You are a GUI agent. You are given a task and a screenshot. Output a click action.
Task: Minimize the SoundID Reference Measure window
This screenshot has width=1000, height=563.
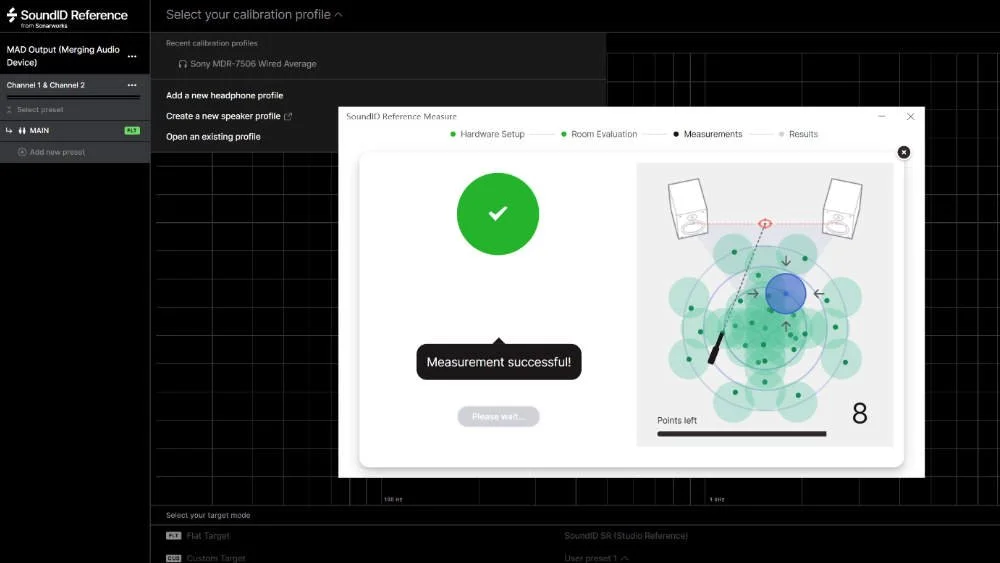(881, 117)
